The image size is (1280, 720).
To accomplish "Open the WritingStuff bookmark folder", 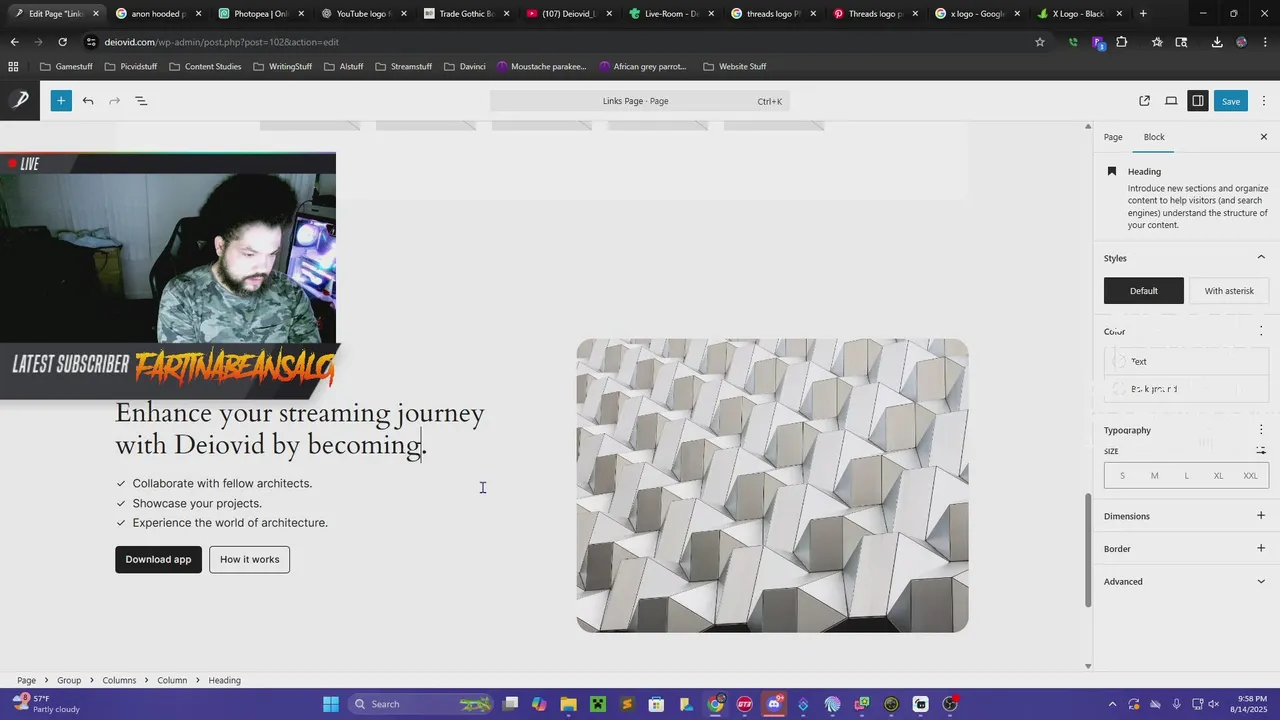I will point(282,66).
